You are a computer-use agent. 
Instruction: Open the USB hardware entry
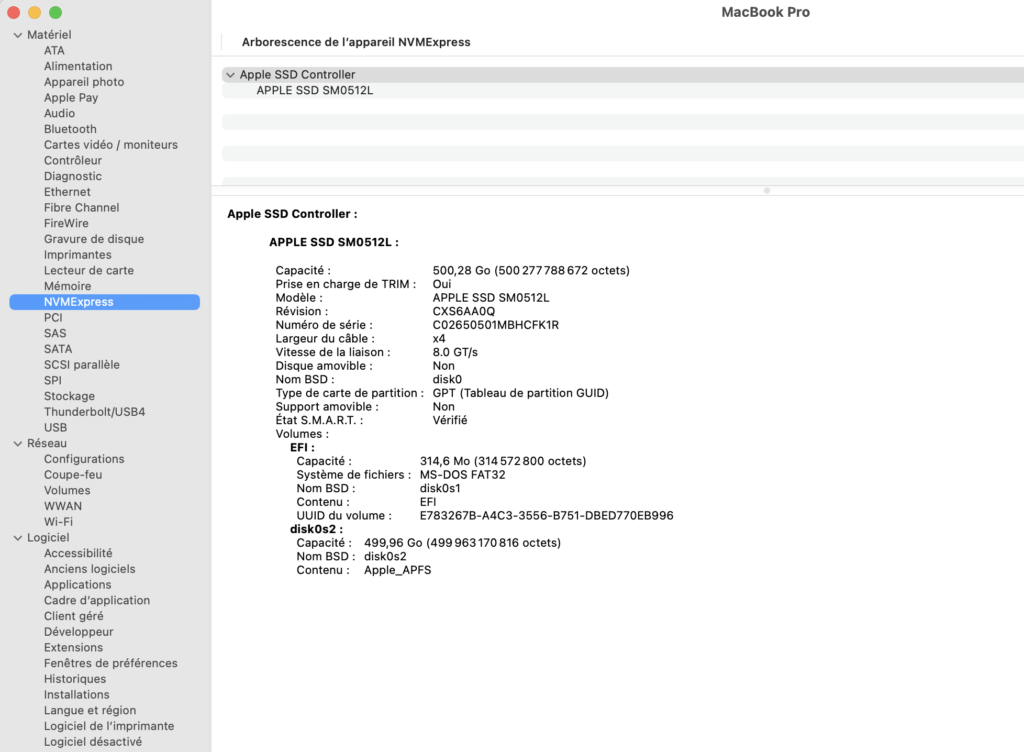(56, 428)
